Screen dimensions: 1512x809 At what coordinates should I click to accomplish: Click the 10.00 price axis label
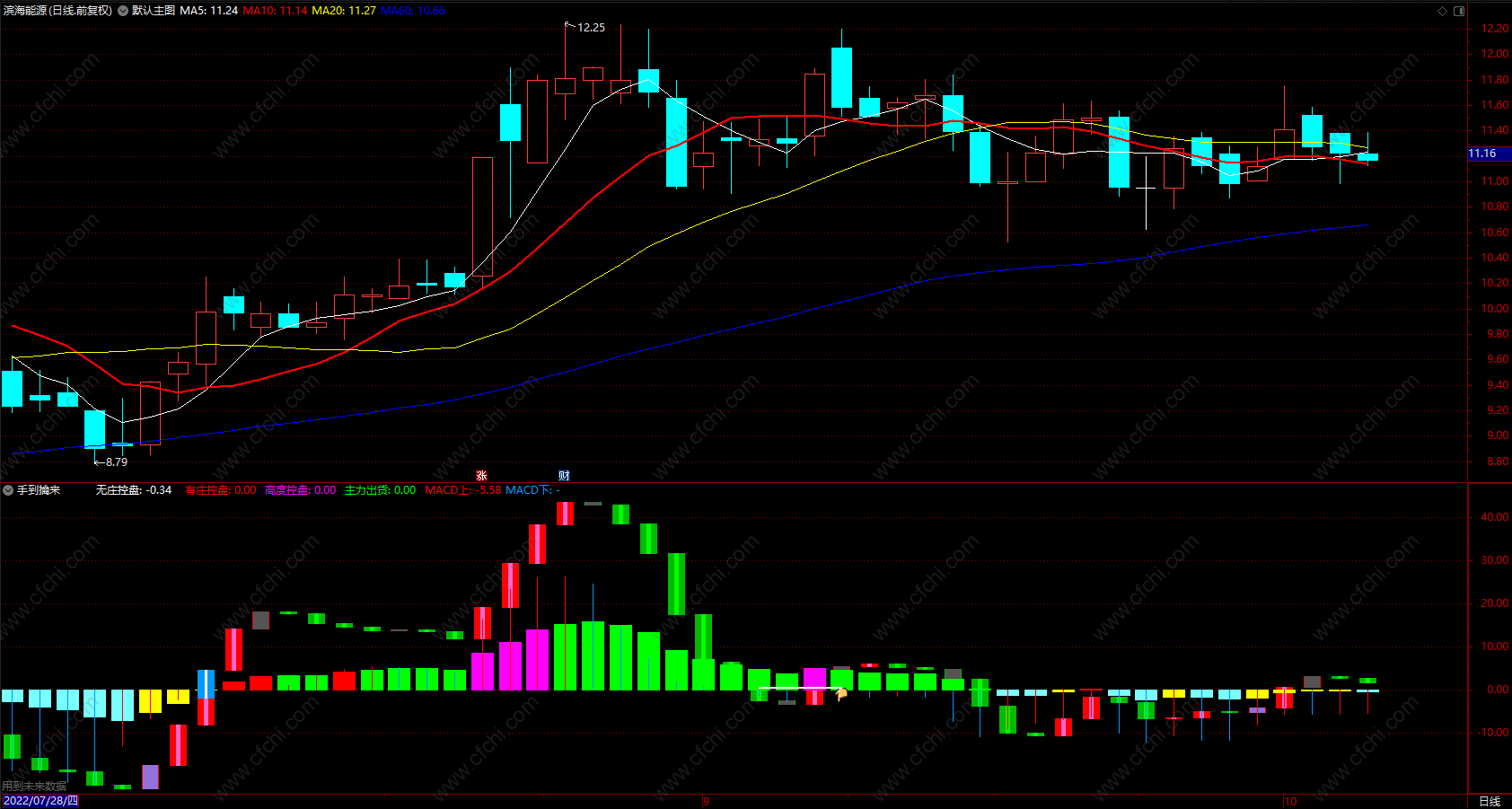[1495, 309]
